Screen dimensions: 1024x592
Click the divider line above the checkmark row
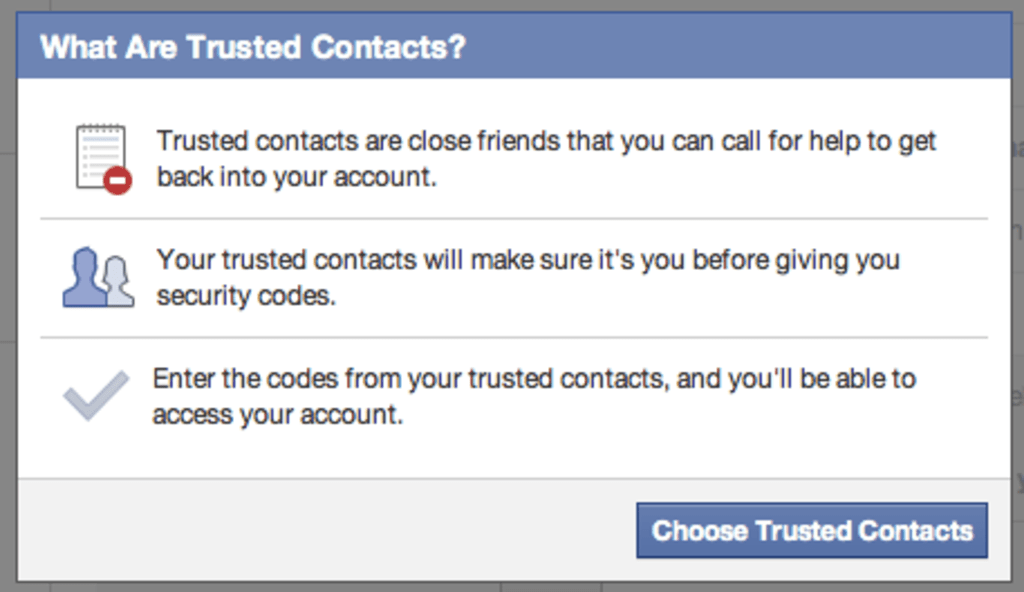pyautogui.click(x=514, y=338)
